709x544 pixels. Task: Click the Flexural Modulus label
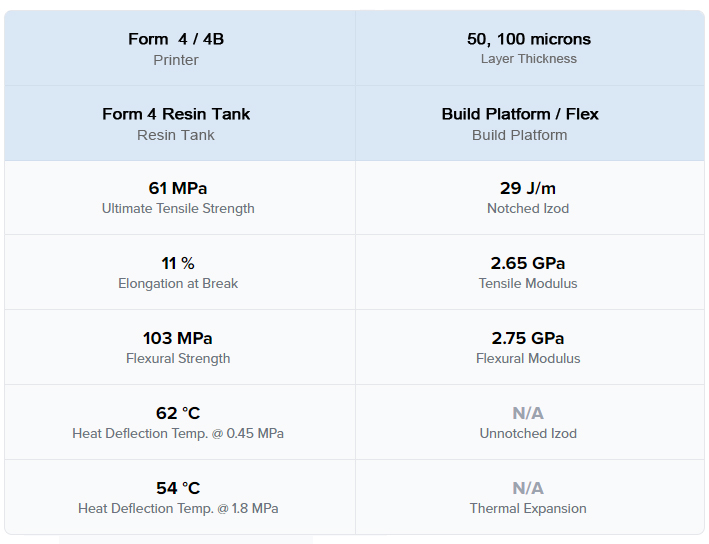click(x=528, y=359)
